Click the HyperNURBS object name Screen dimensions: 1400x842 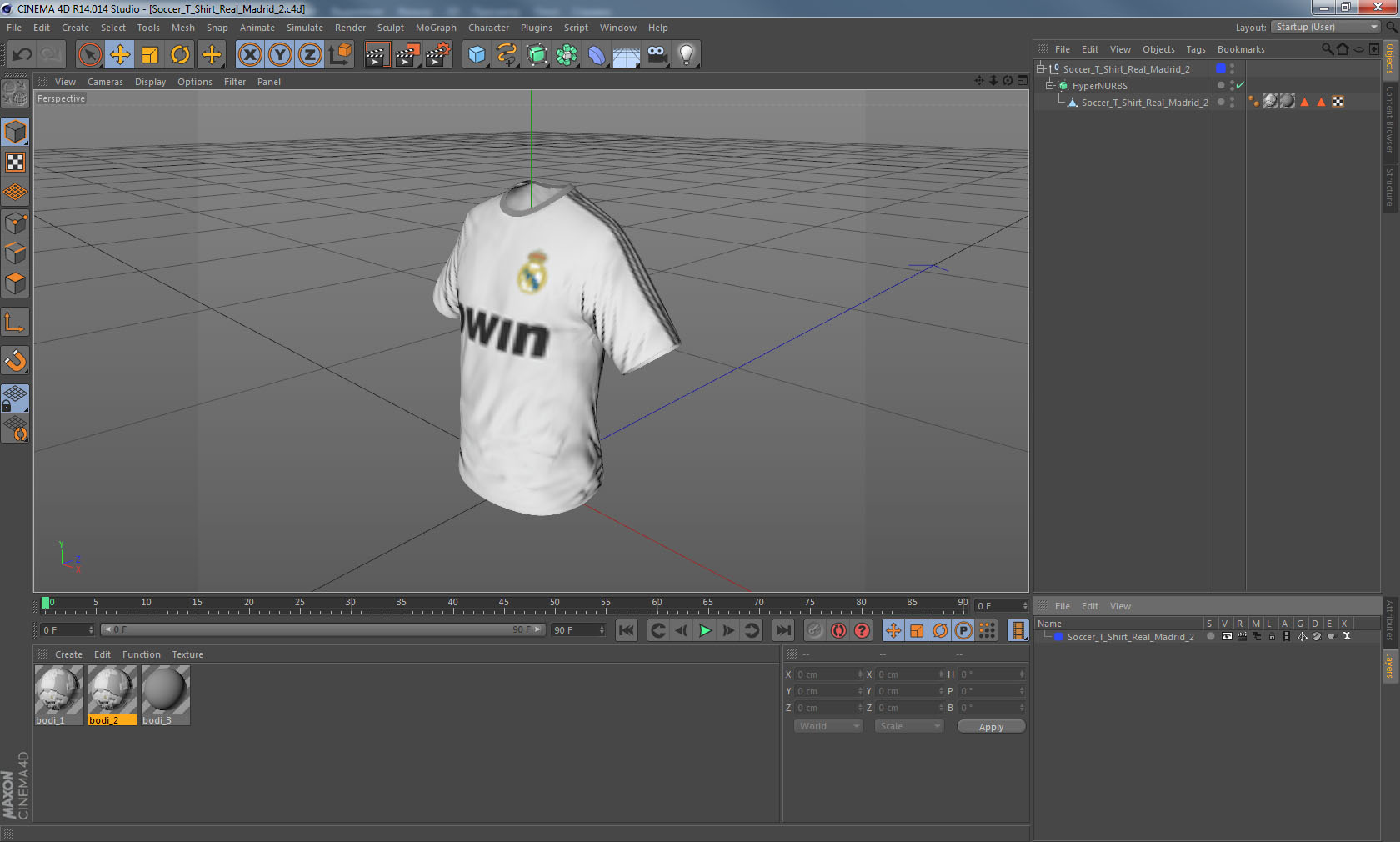coord(1099,86)
